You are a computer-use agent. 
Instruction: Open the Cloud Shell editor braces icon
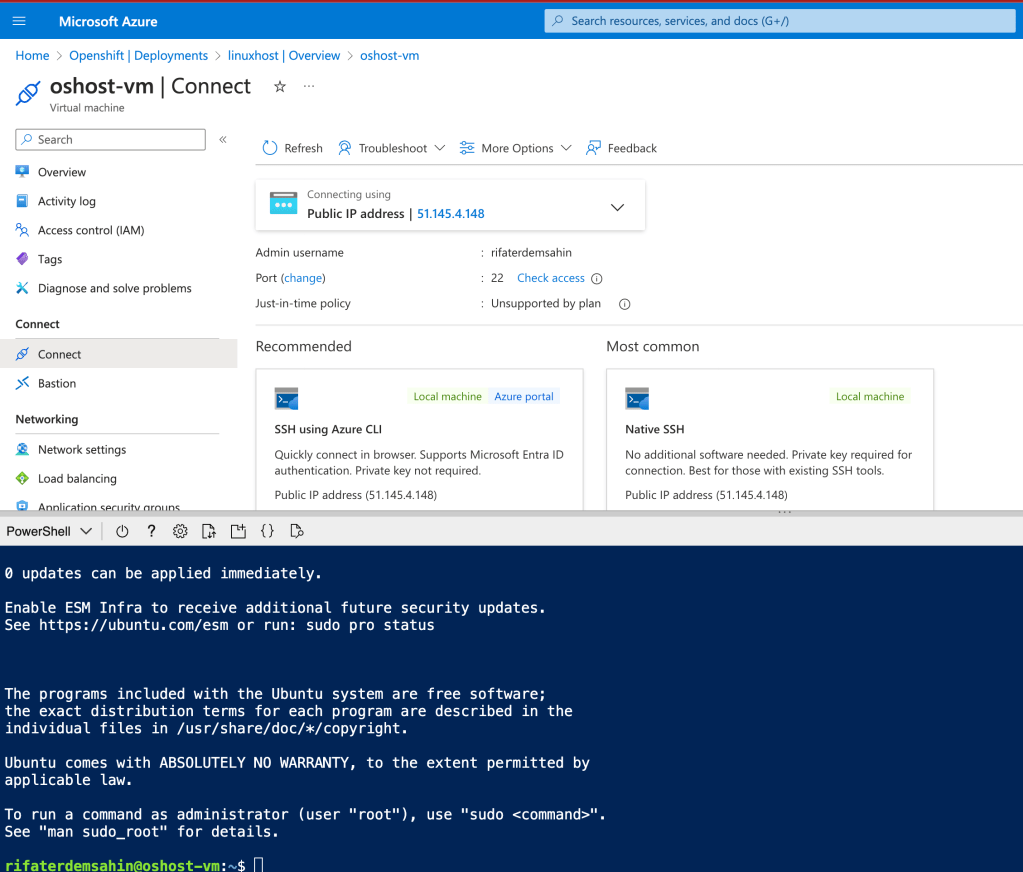pyautogui.click(x=267, y=531)
